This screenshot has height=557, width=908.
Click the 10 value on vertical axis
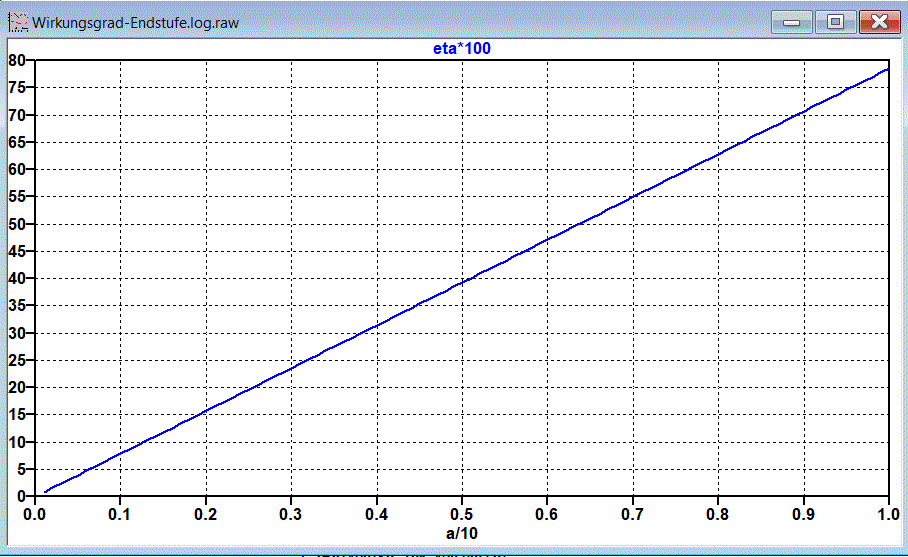[x=16, y=442]
